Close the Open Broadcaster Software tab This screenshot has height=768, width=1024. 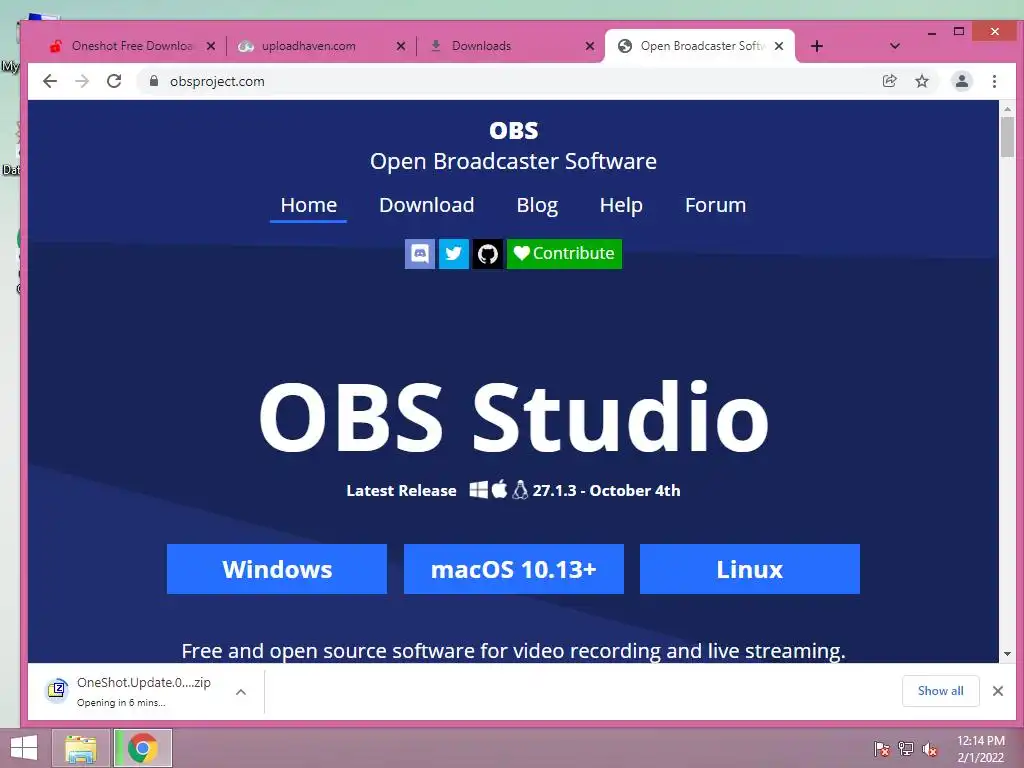click(x=778, y=46)
